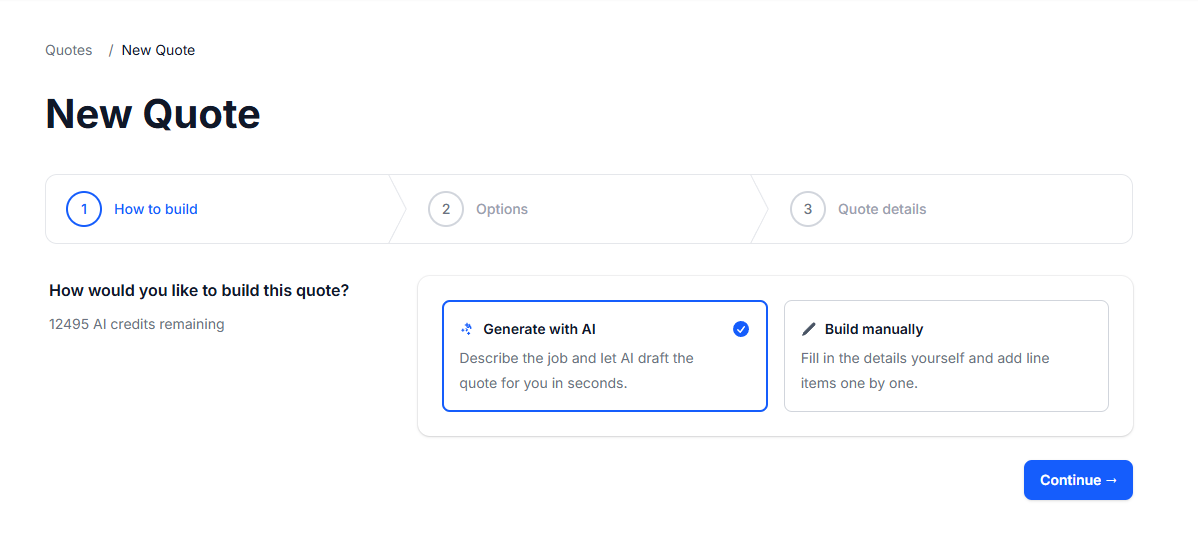
Task: Navigate to Quotes in the breadcrumb
Action: (x=69, y=50)
